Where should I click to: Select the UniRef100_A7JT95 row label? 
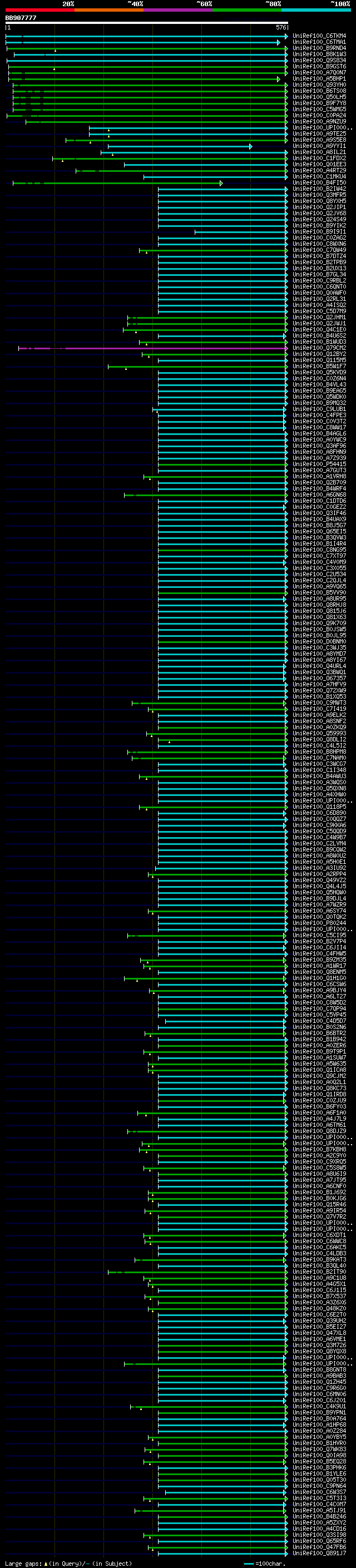click(319, 1180)
